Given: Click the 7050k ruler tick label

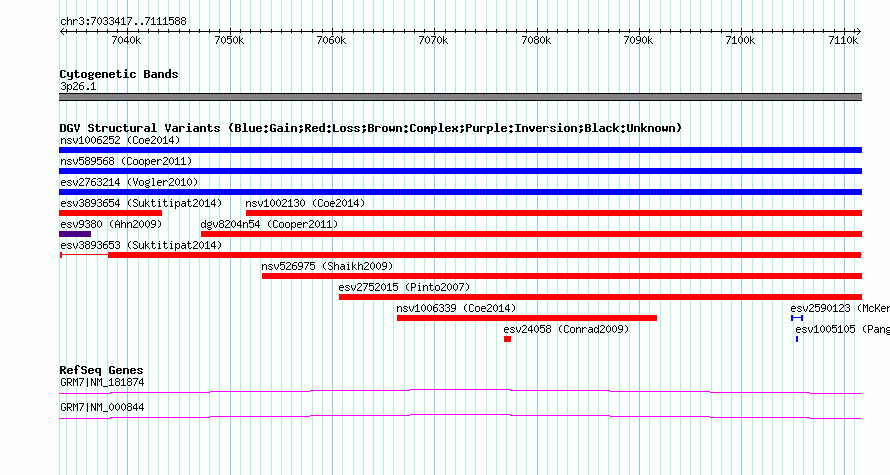Looking at the screenshot, I should pos(229,40).
